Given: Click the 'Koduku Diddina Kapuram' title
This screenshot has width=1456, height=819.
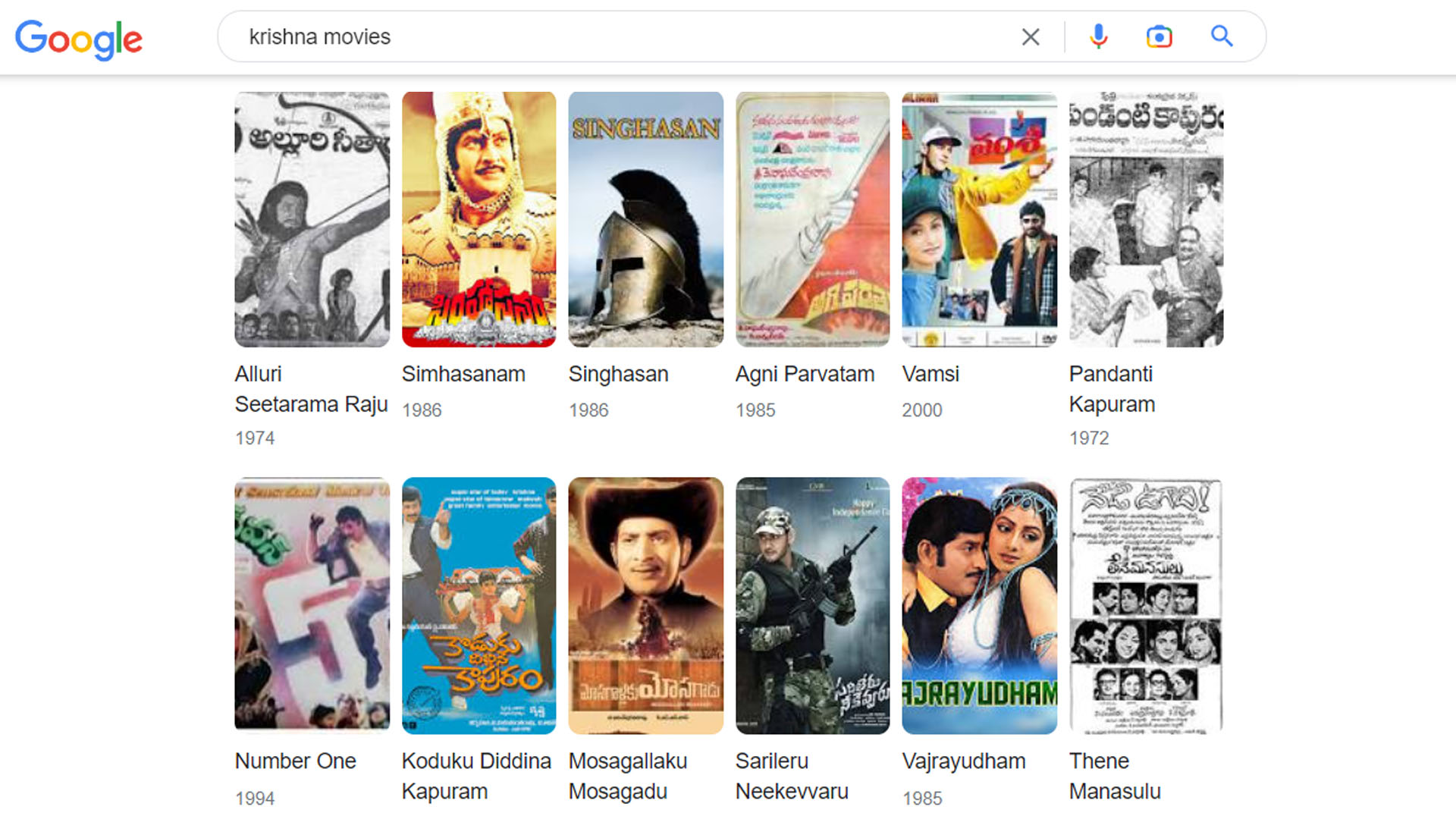Looking at the screenshot, I should pos(476,776).
